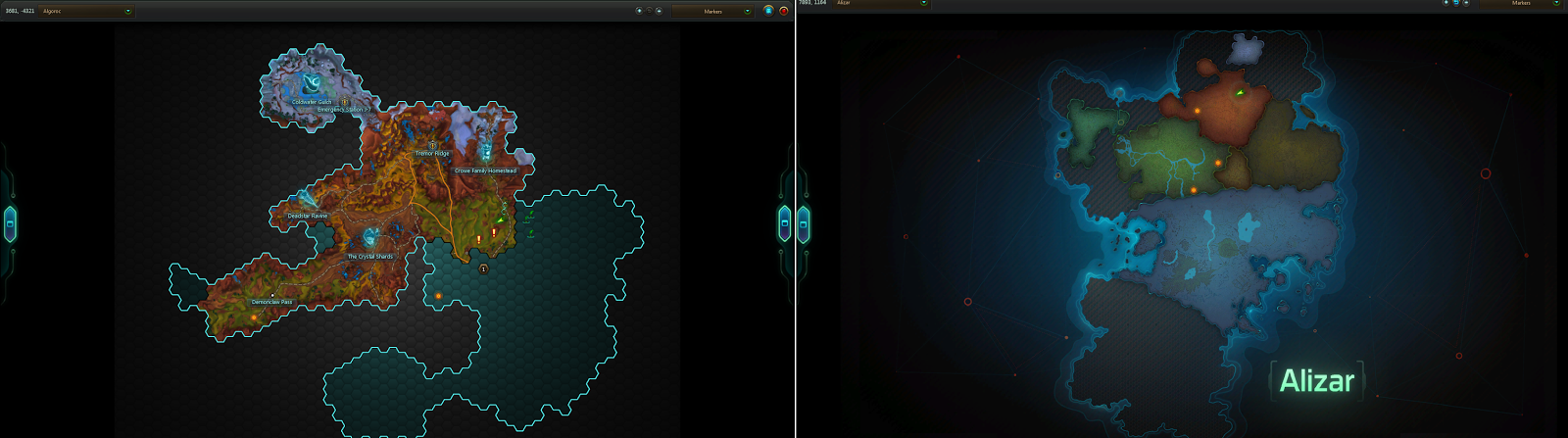
Task: Click The Crystal Shards label
Action: [x=370, y=257]
